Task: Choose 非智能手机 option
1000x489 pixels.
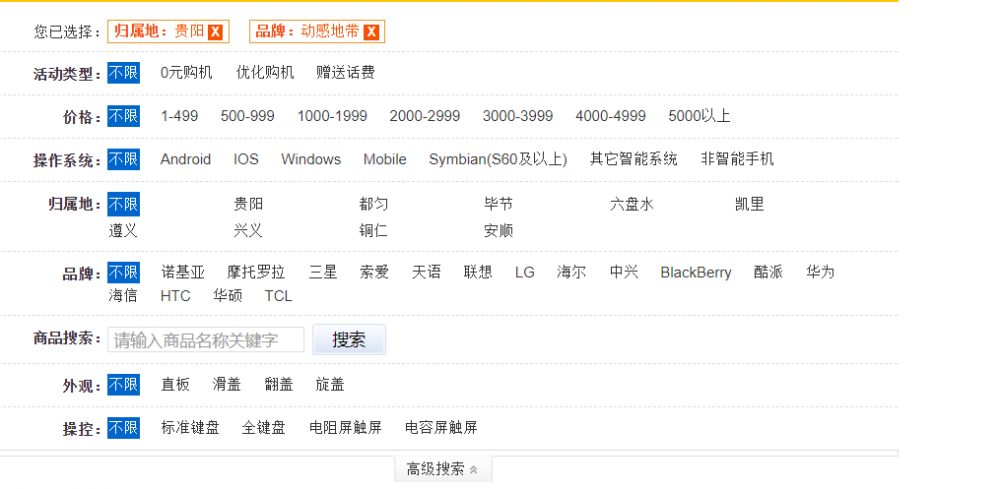Action: click(x=737, y=159)
